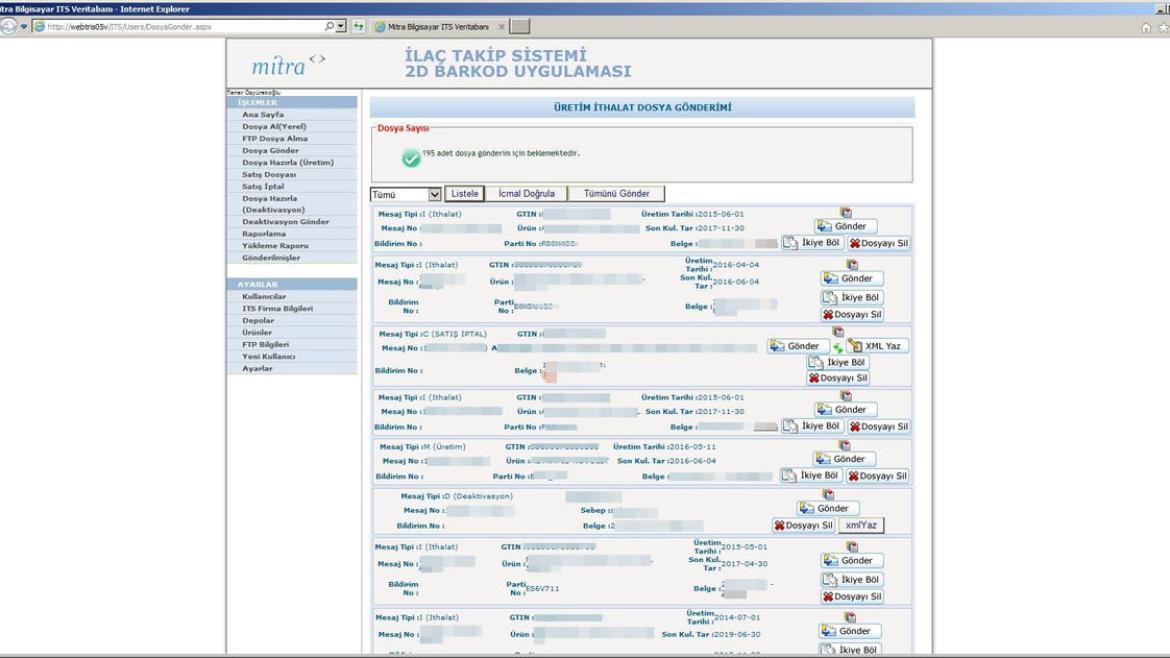Screen dimensions: 1170x658
Task: Click the browser Favorites star icon
Action: click(x=1163, y=28)
